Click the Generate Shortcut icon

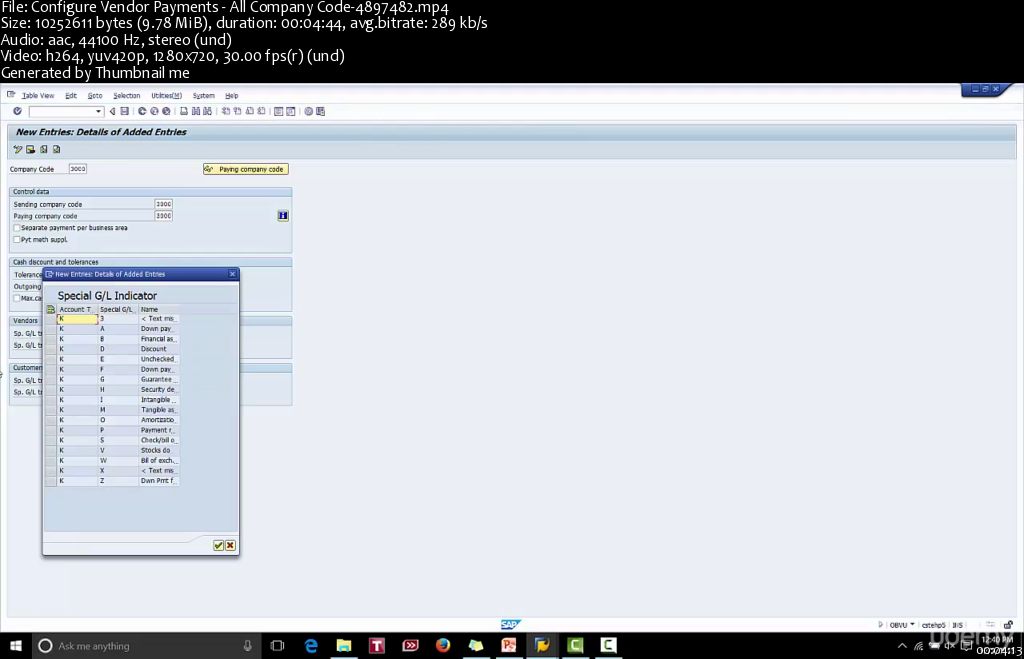pos(291,111)
